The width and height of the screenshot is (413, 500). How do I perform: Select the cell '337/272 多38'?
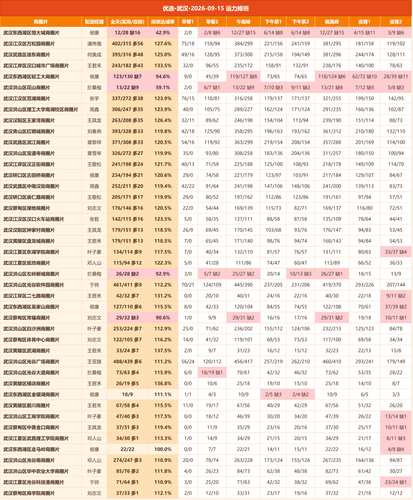(x=127, y=98)
